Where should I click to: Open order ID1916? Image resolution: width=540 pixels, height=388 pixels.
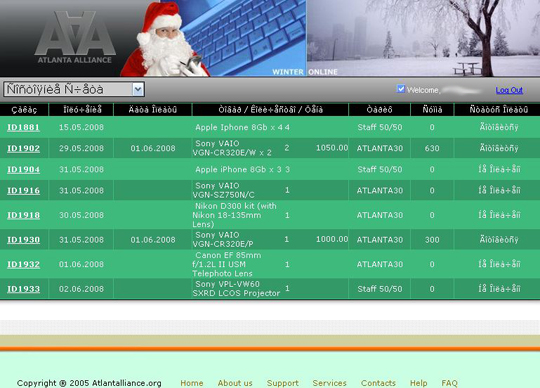tap(23, 190)
